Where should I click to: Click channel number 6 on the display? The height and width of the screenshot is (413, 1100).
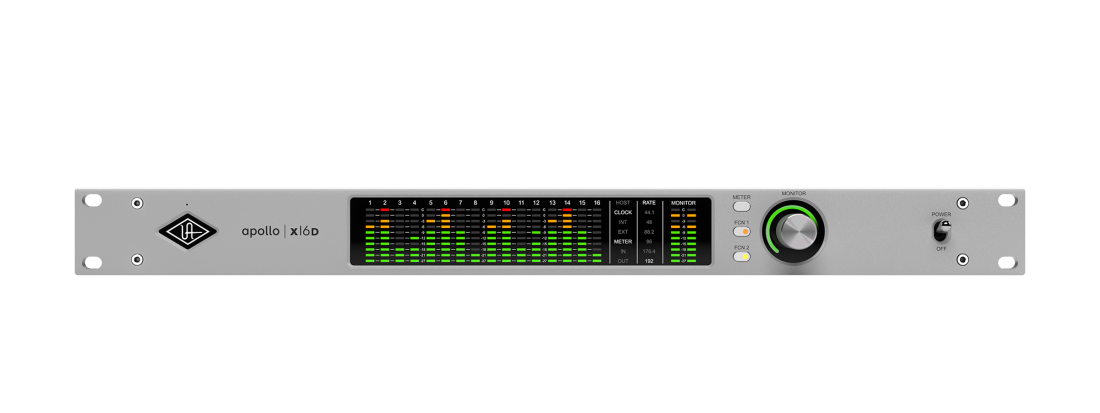tap(445, 203)
